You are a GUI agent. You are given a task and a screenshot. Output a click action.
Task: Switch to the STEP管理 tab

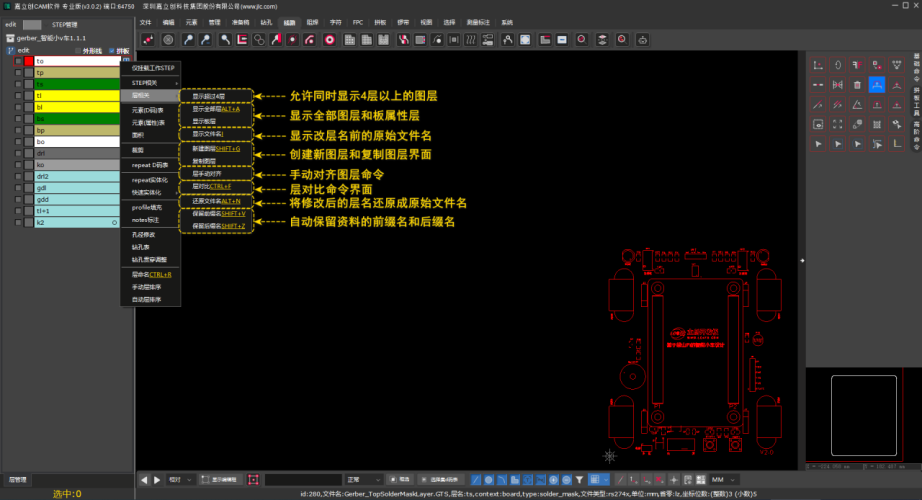click(65, 25)
